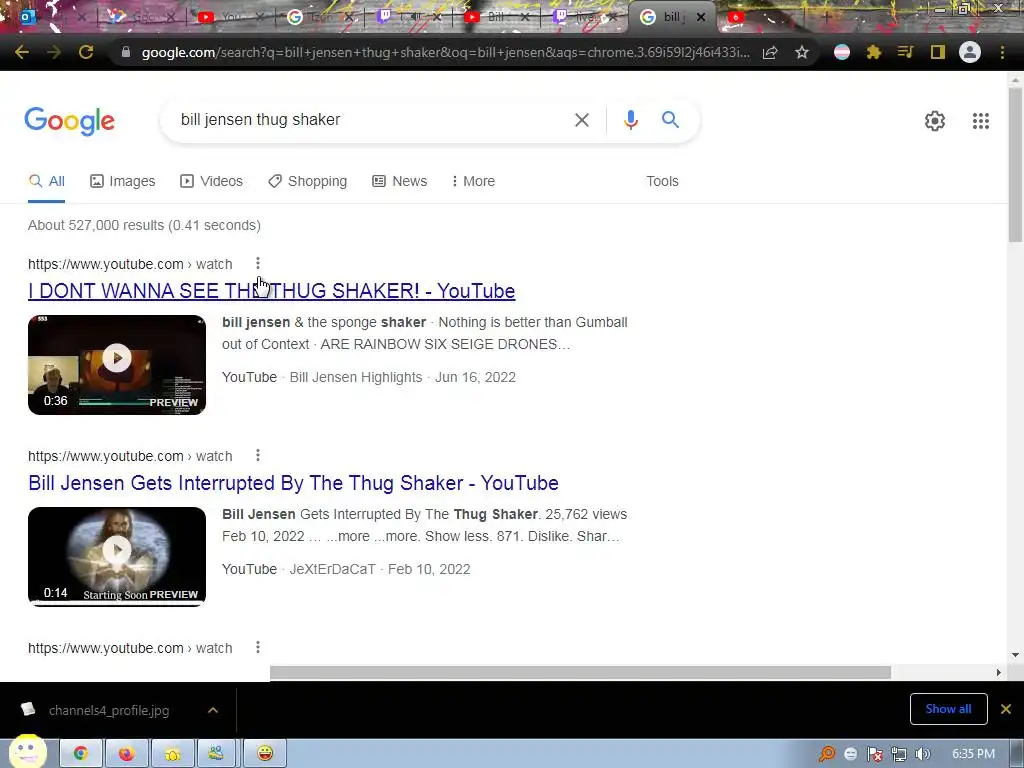Expand the More search filters menu

point(473,181)
